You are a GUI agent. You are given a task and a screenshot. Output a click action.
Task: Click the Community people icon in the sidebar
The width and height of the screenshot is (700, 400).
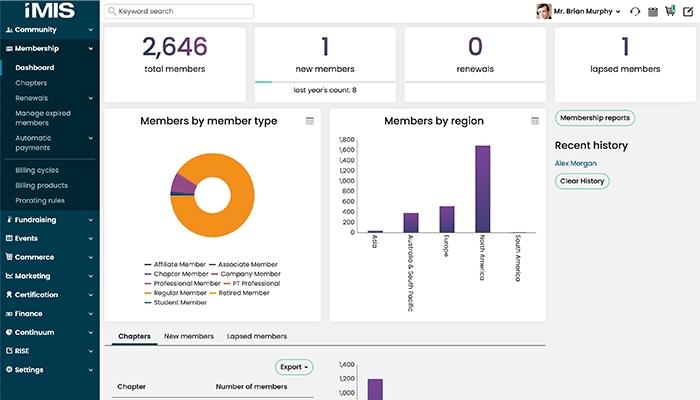coord(9,30)
